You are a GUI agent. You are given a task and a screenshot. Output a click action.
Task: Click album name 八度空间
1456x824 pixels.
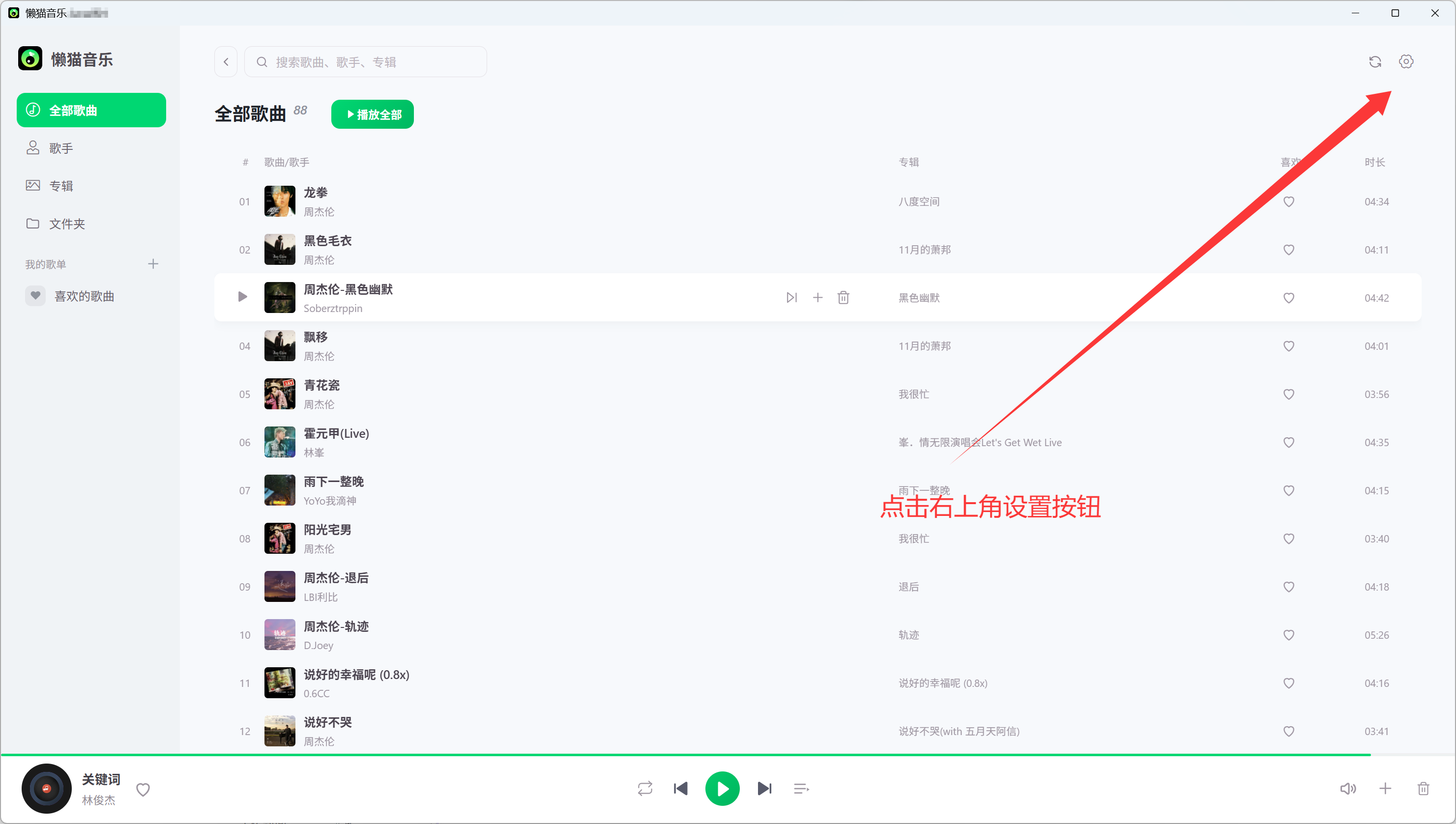pyautogui.click(x=919, y=201)
